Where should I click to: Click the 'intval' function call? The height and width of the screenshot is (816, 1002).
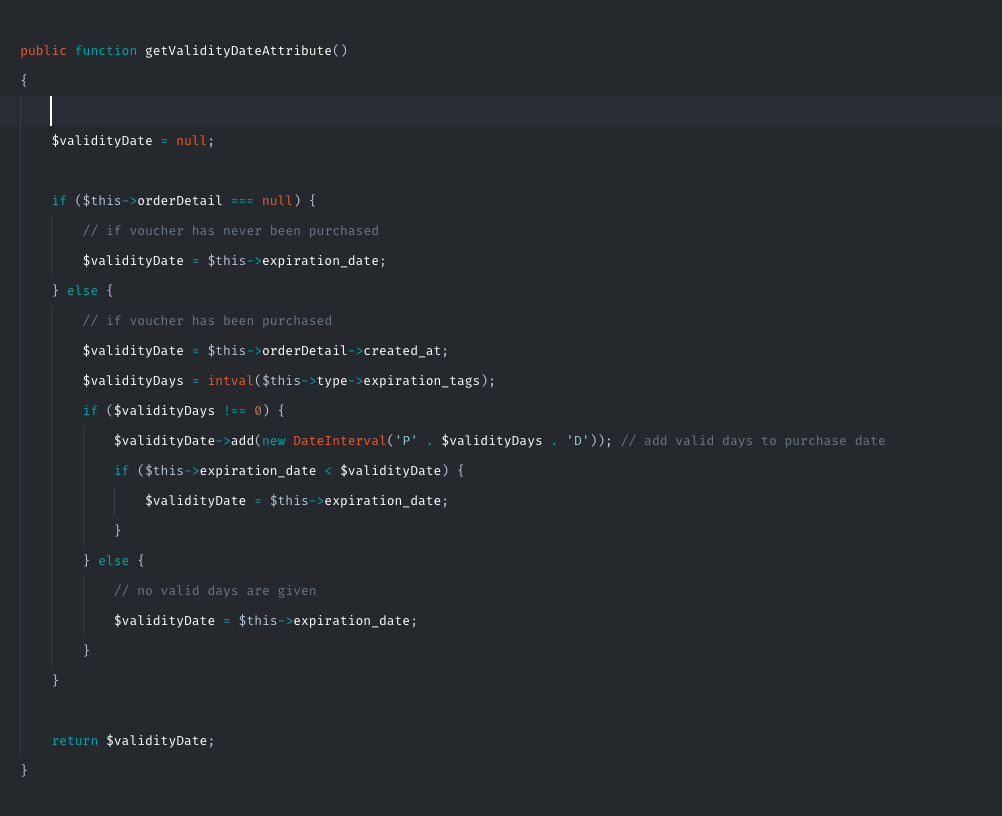[x=231, y=381]
